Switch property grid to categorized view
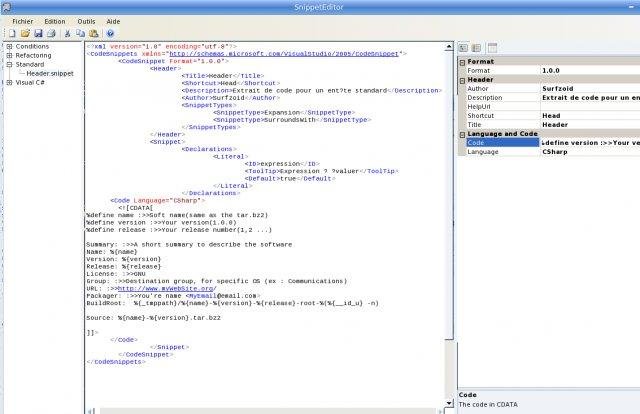Image resolution: width=640 pixels, height=414 pixels. 464,47
